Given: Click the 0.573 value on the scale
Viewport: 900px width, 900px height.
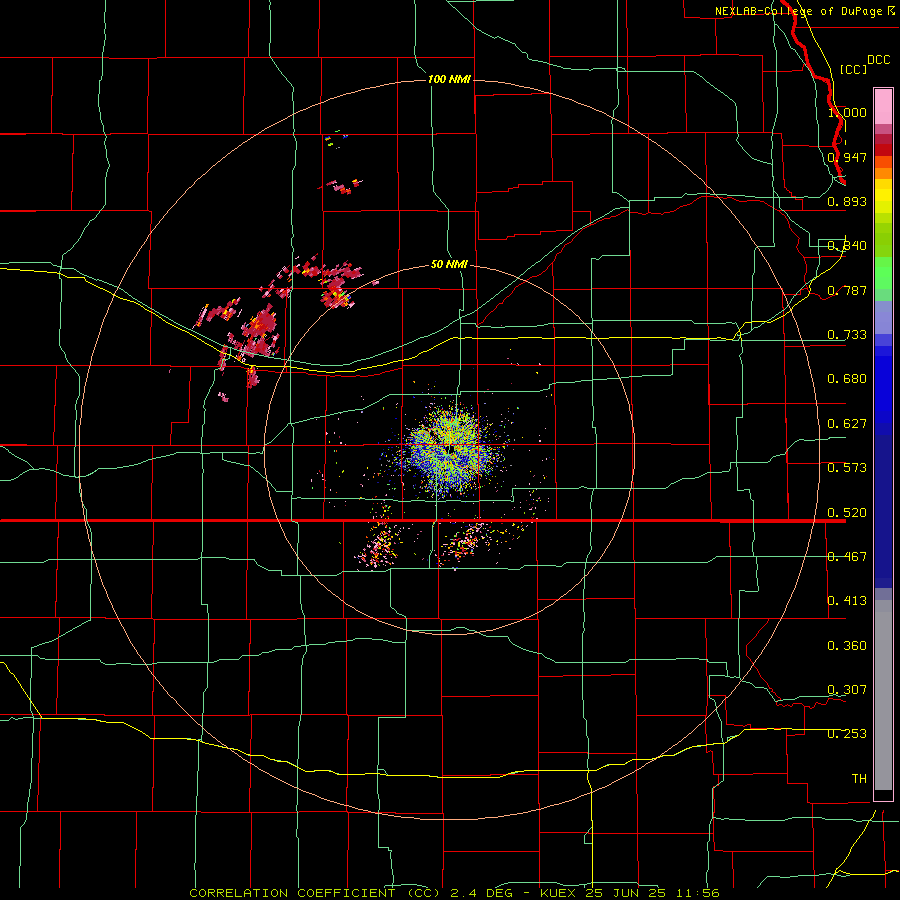Looking at the screenshot, I should 847,468.
